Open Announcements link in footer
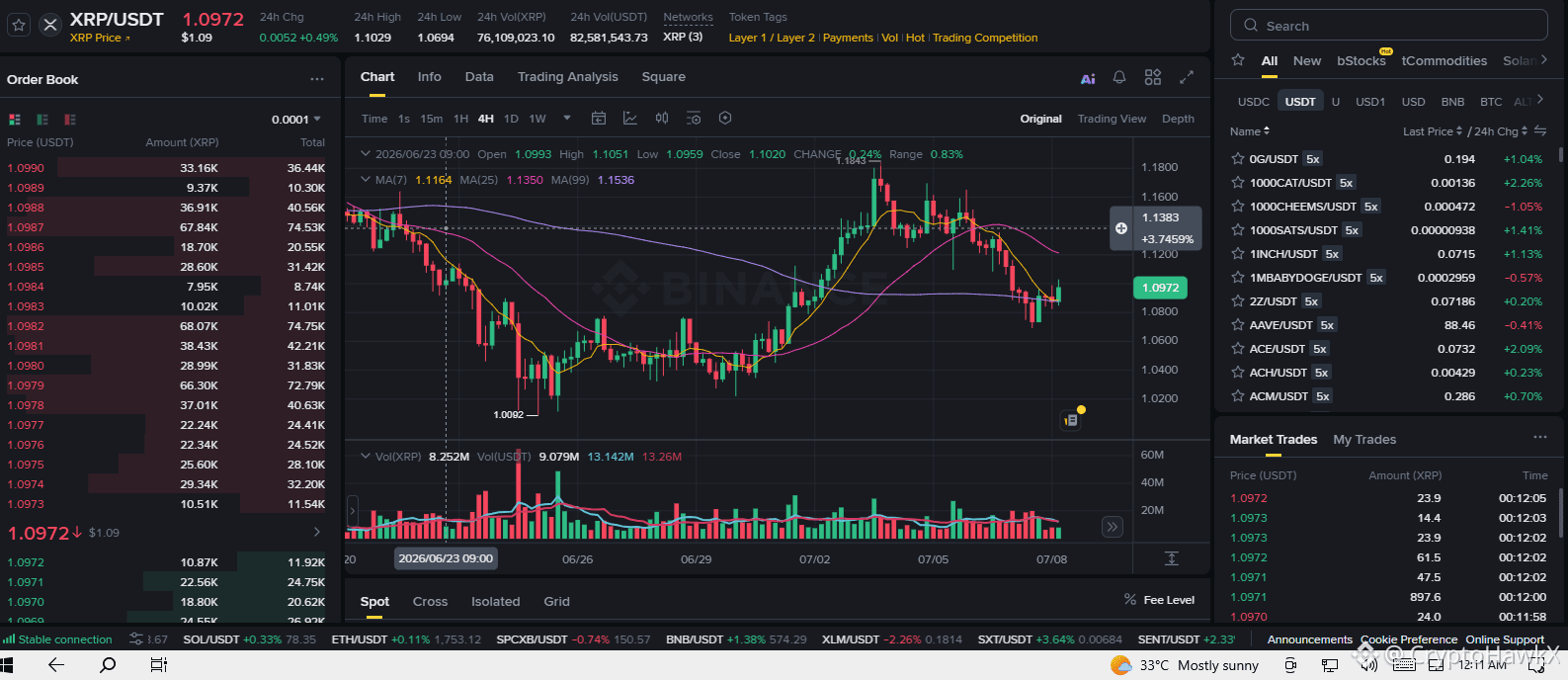This screenshot has height=680, width=1568. [x=1310, y=639]
